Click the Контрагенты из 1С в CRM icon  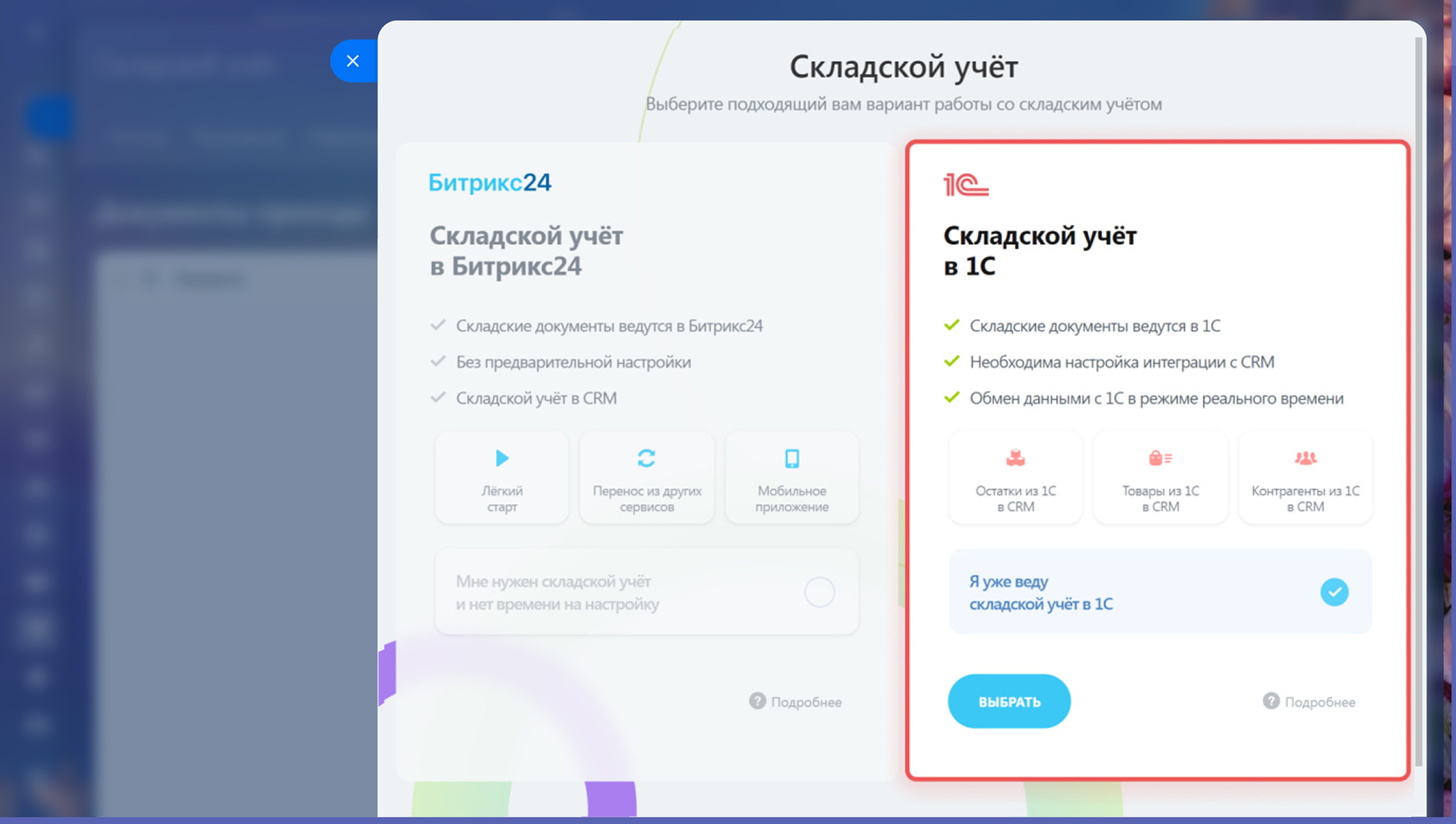[1305, 458]
